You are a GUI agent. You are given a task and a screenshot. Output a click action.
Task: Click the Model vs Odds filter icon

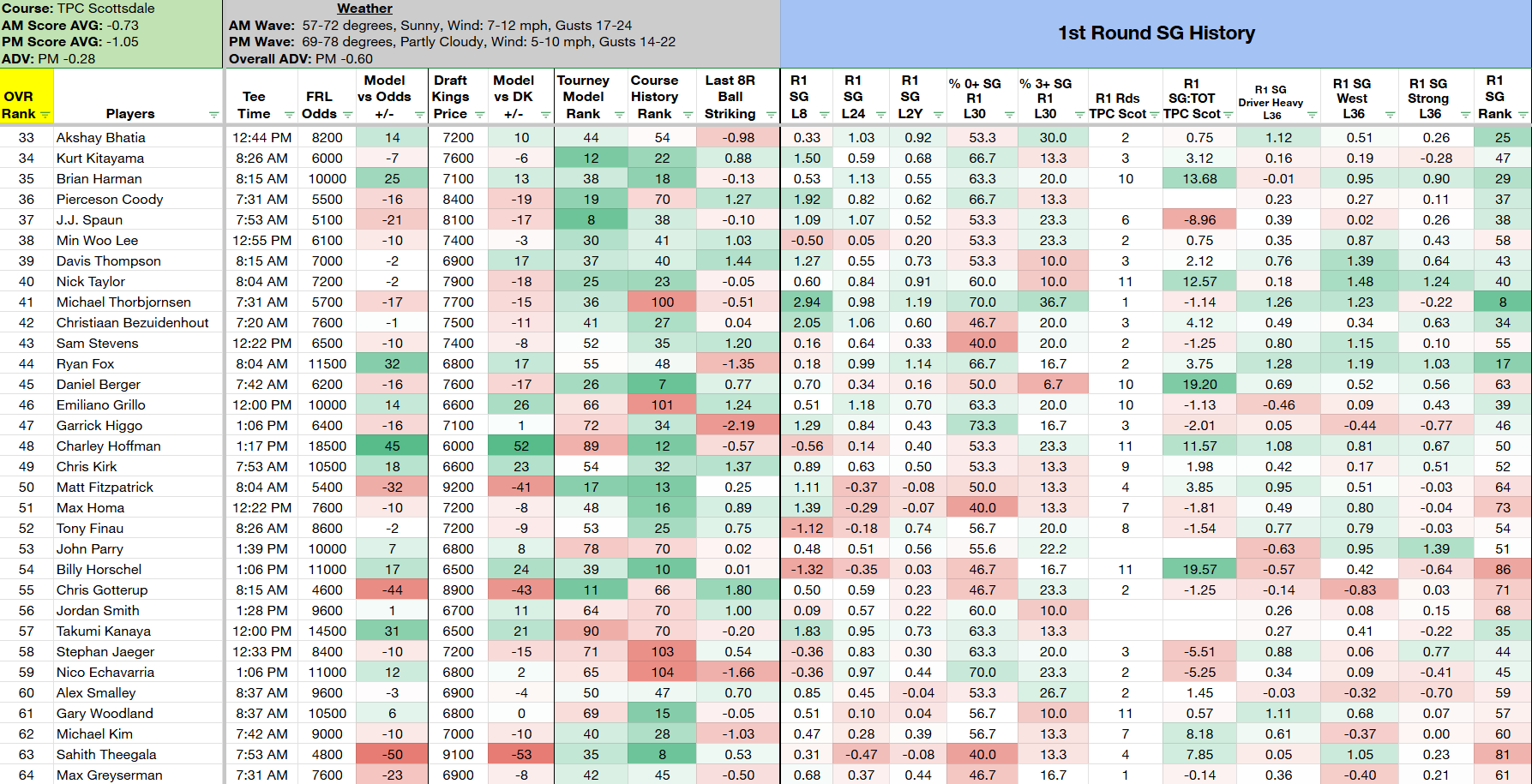point(419,115)
